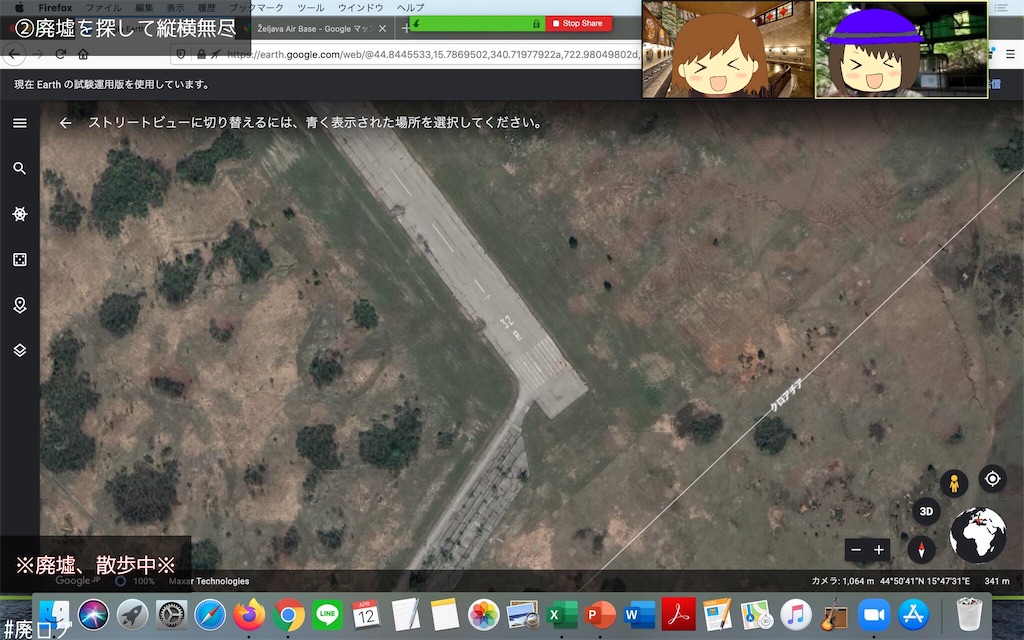Click the 44°50'41"N 15°47'31"E coordinates readout
This screenshot has width=1024, height=640.
point(925,581)
